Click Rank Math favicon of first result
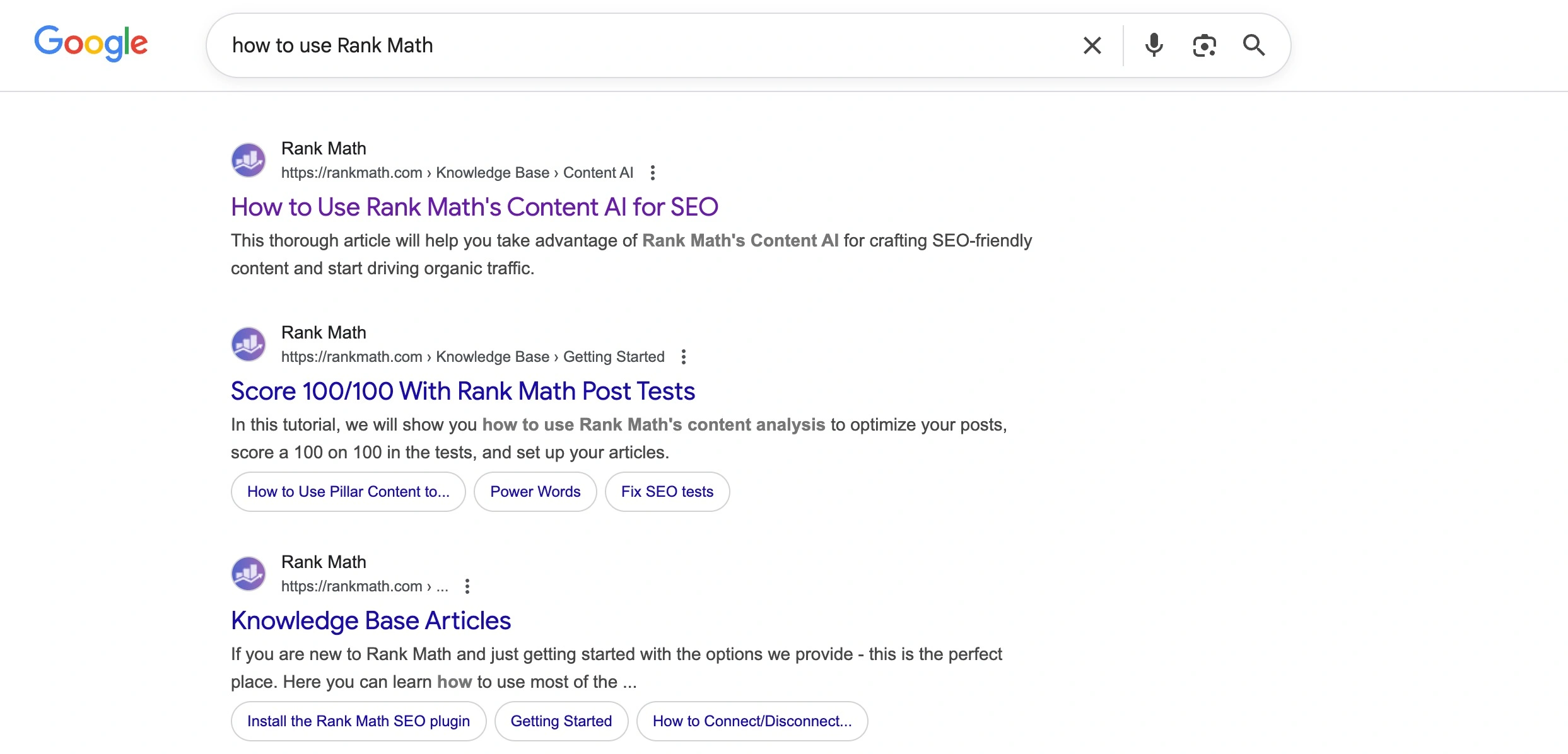The width and height of the screenshot is (1568, 754). 249,160
